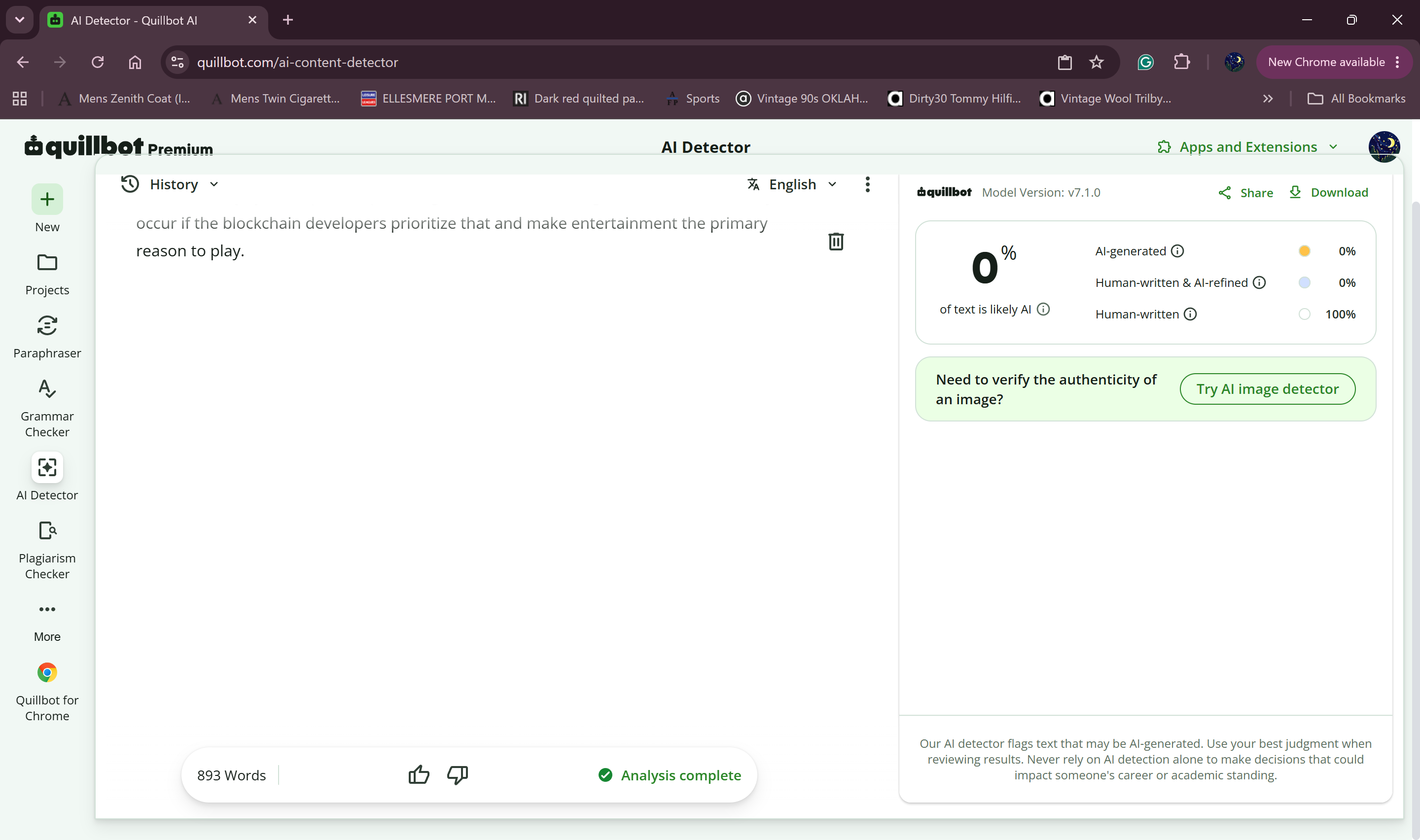Expand Apps and Extensions menu
This screenshot has width=1420, height=840.
[x=1248, y=147]
